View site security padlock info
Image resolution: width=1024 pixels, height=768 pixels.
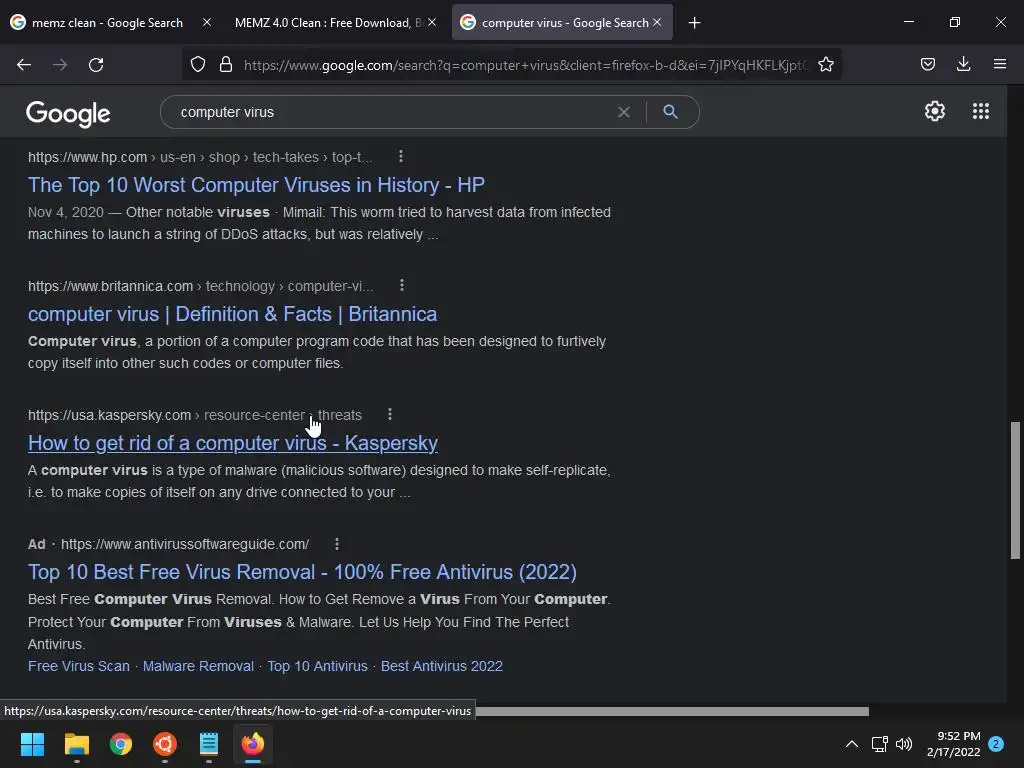[x=226, y=64]
